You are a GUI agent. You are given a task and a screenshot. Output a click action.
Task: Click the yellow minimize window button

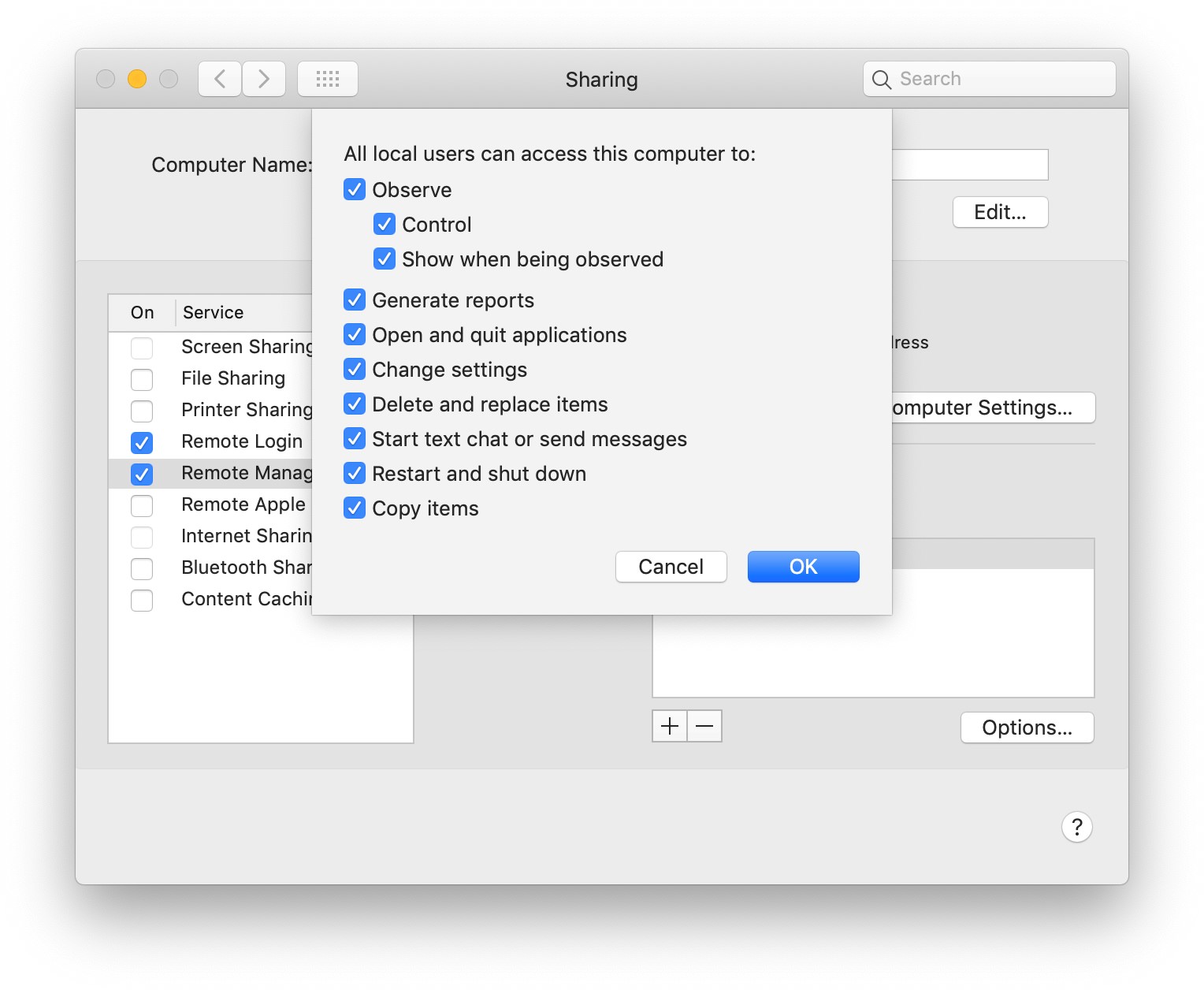point(137,79)
